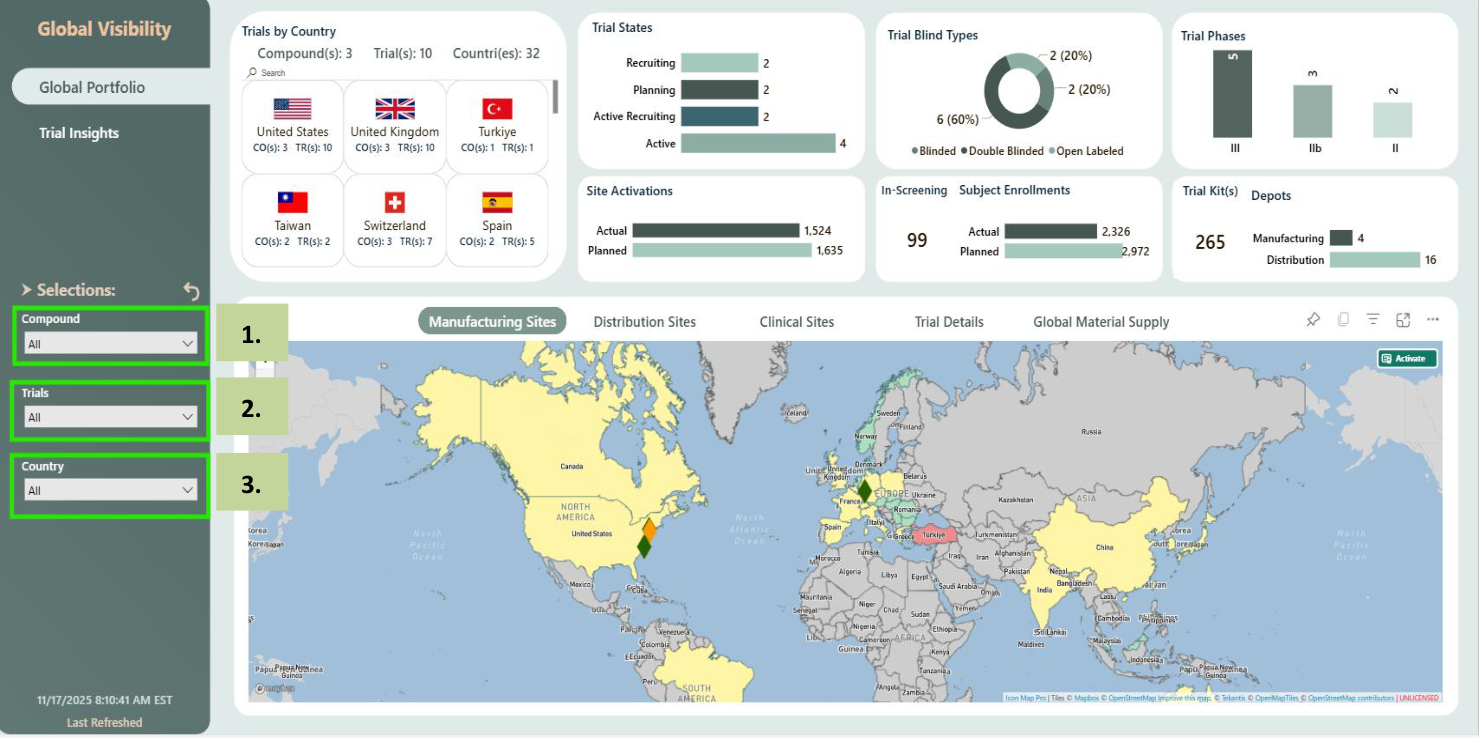Viewport: 1479px width, 739px height.
Task: Expand the Country dropdown
Action: (x=110, y=490)
